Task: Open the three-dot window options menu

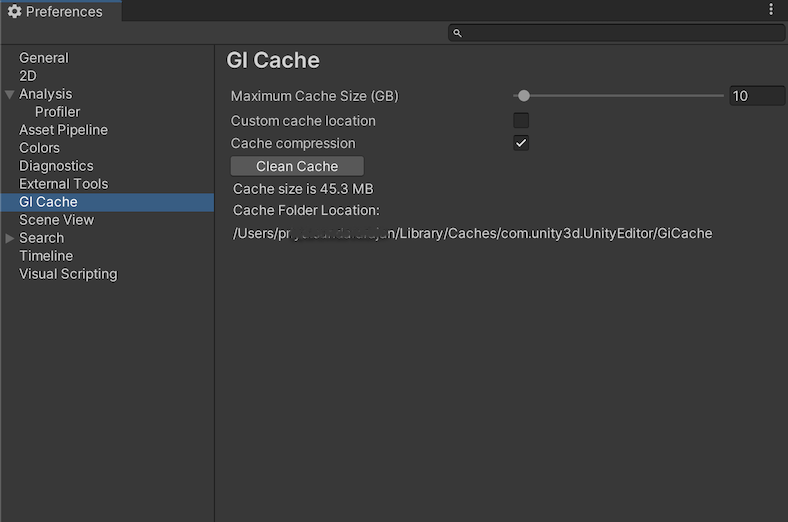Action: click(x=770, y=10)
